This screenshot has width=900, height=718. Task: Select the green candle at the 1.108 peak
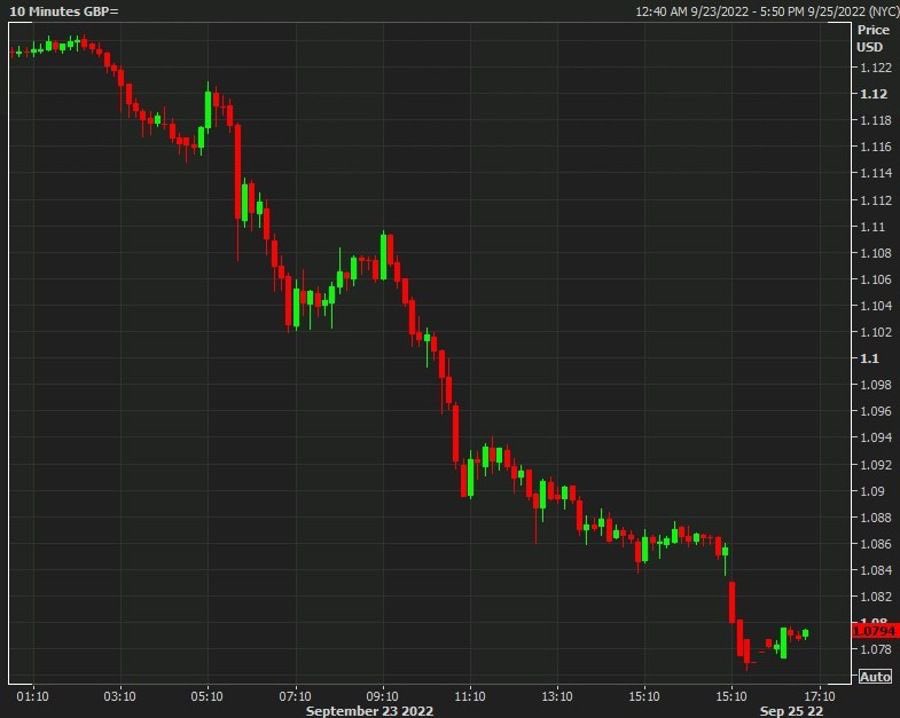[x=384, y=255]
